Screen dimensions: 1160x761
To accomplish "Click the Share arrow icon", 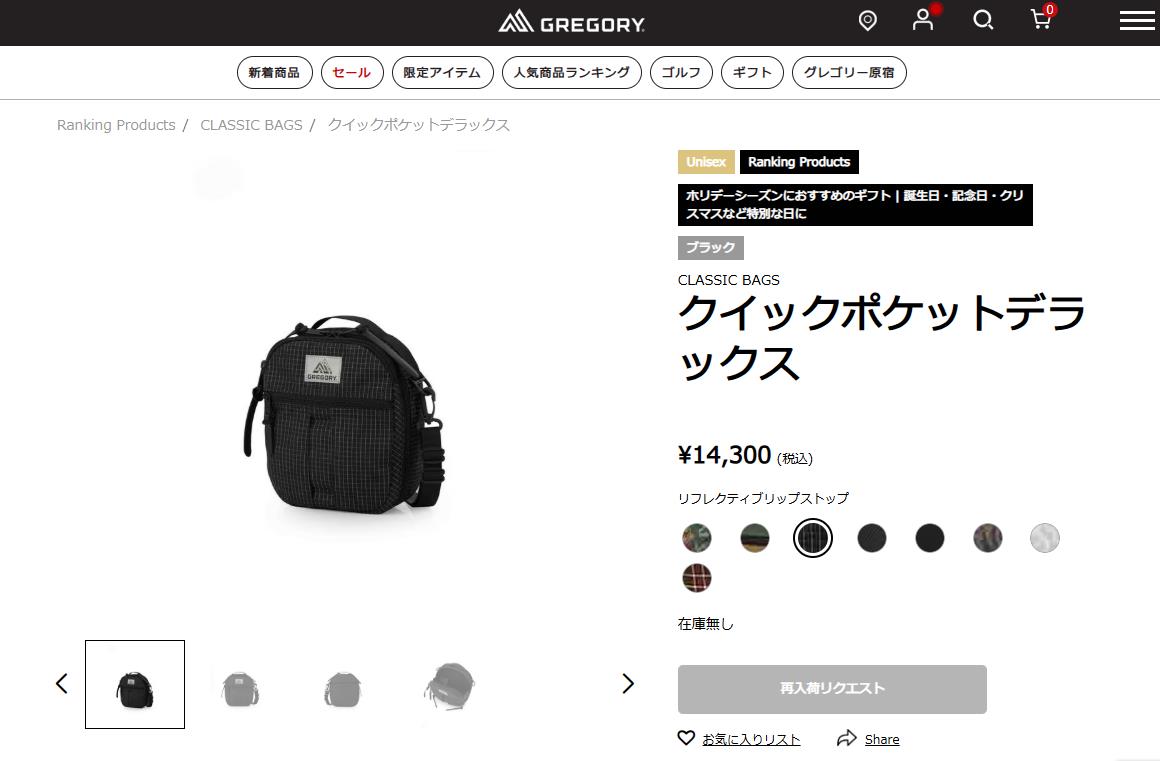I will 846,737.
